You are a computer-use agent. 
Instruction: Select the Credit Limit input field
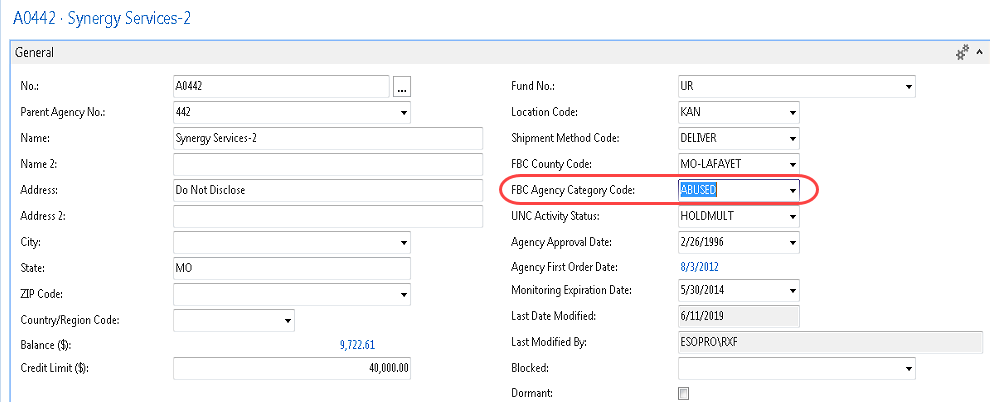(292, 369)
